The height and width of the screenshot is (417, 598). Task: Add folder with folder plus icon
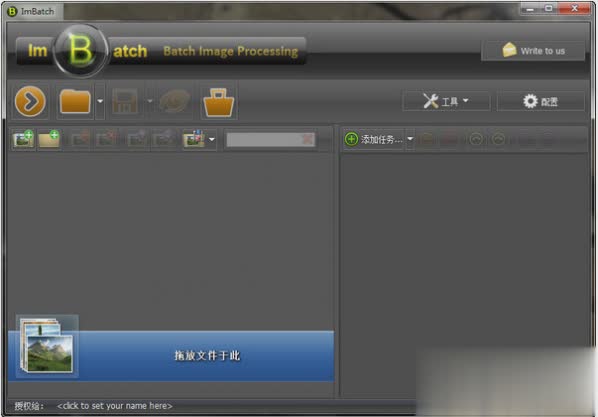[49, 139]
